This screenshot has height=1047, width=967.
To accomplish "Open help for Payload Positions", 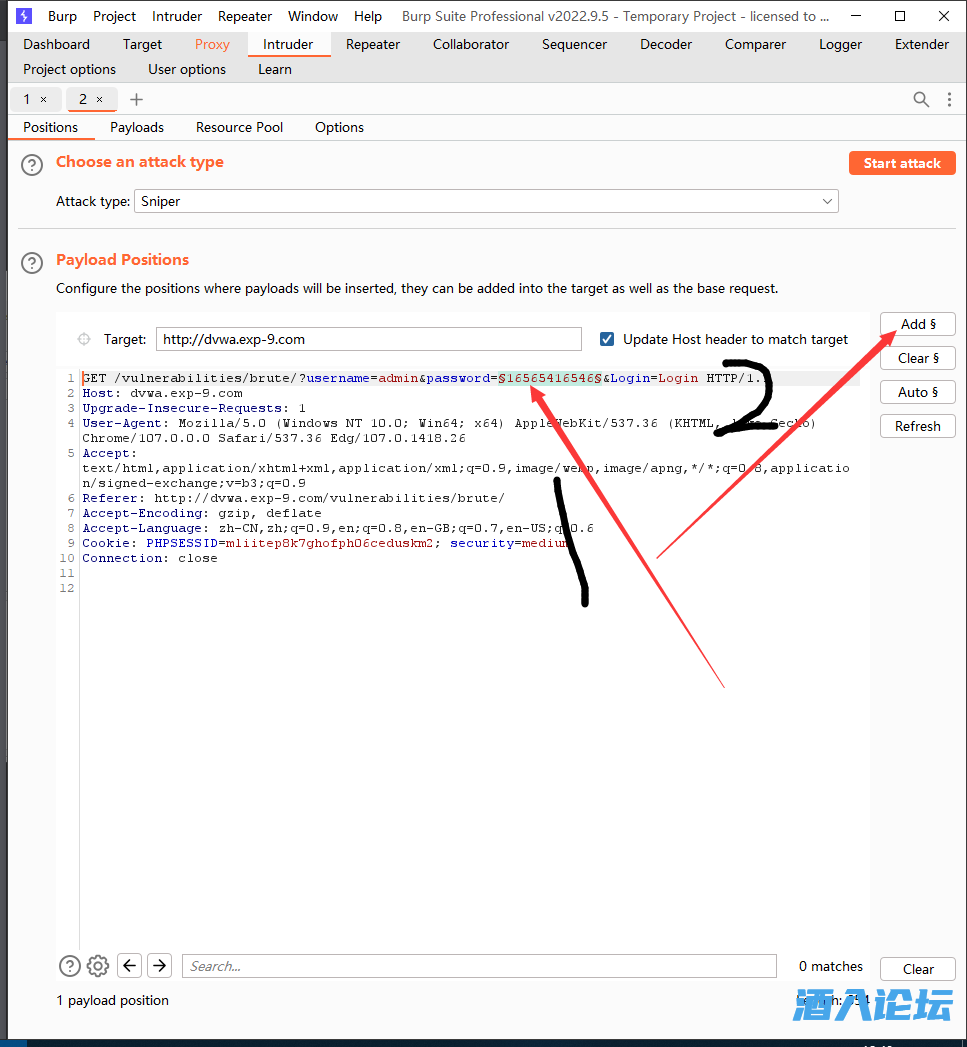I will coord(31,262).
